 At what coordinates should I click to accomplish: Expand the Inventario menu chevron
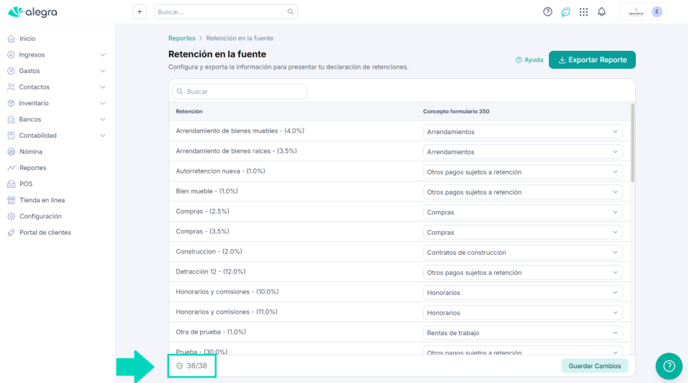(x=103, y=103)
